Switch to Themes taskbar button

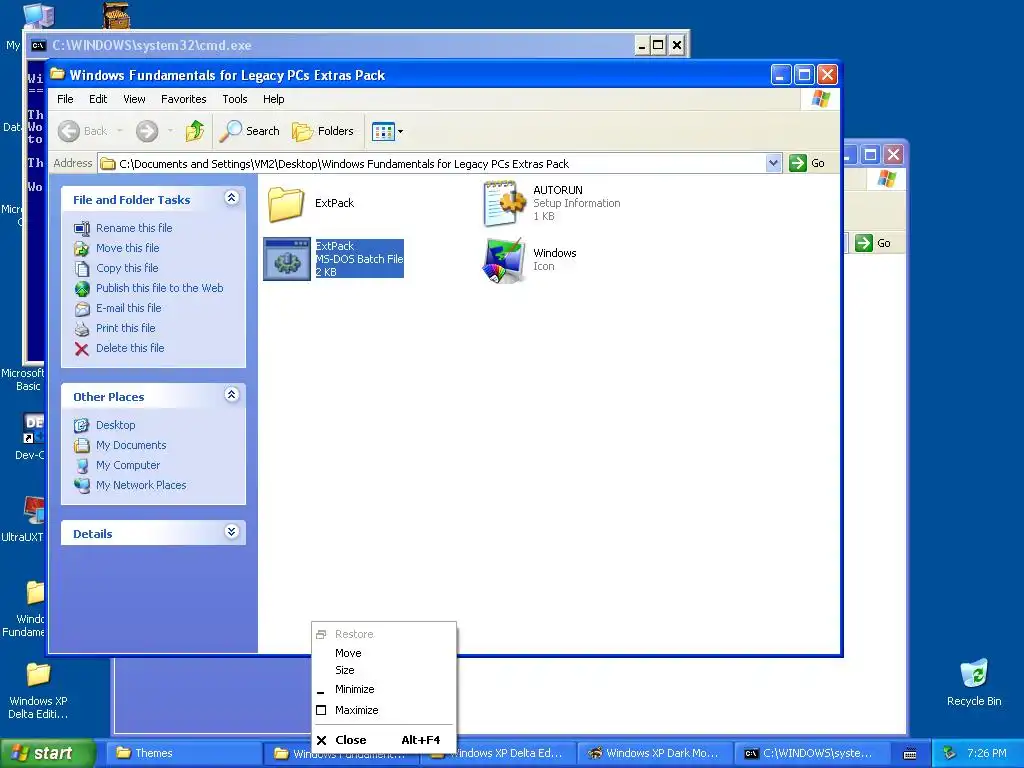click(185, 754)
